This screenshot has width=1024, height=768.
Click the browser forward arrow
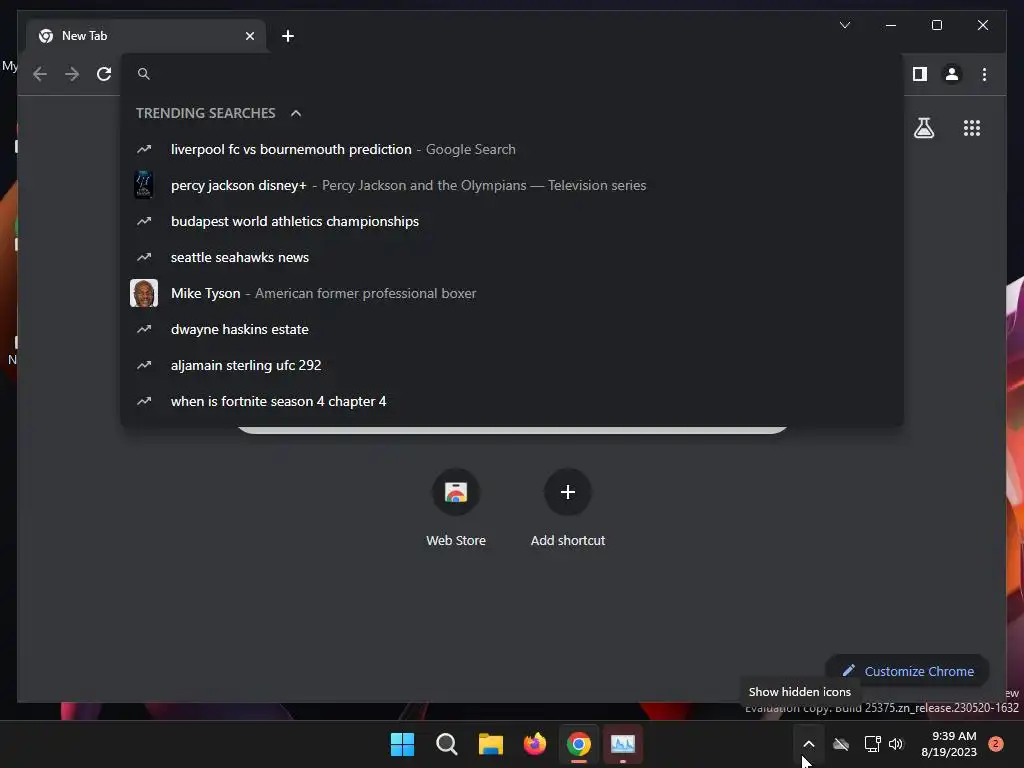(72, 74)
